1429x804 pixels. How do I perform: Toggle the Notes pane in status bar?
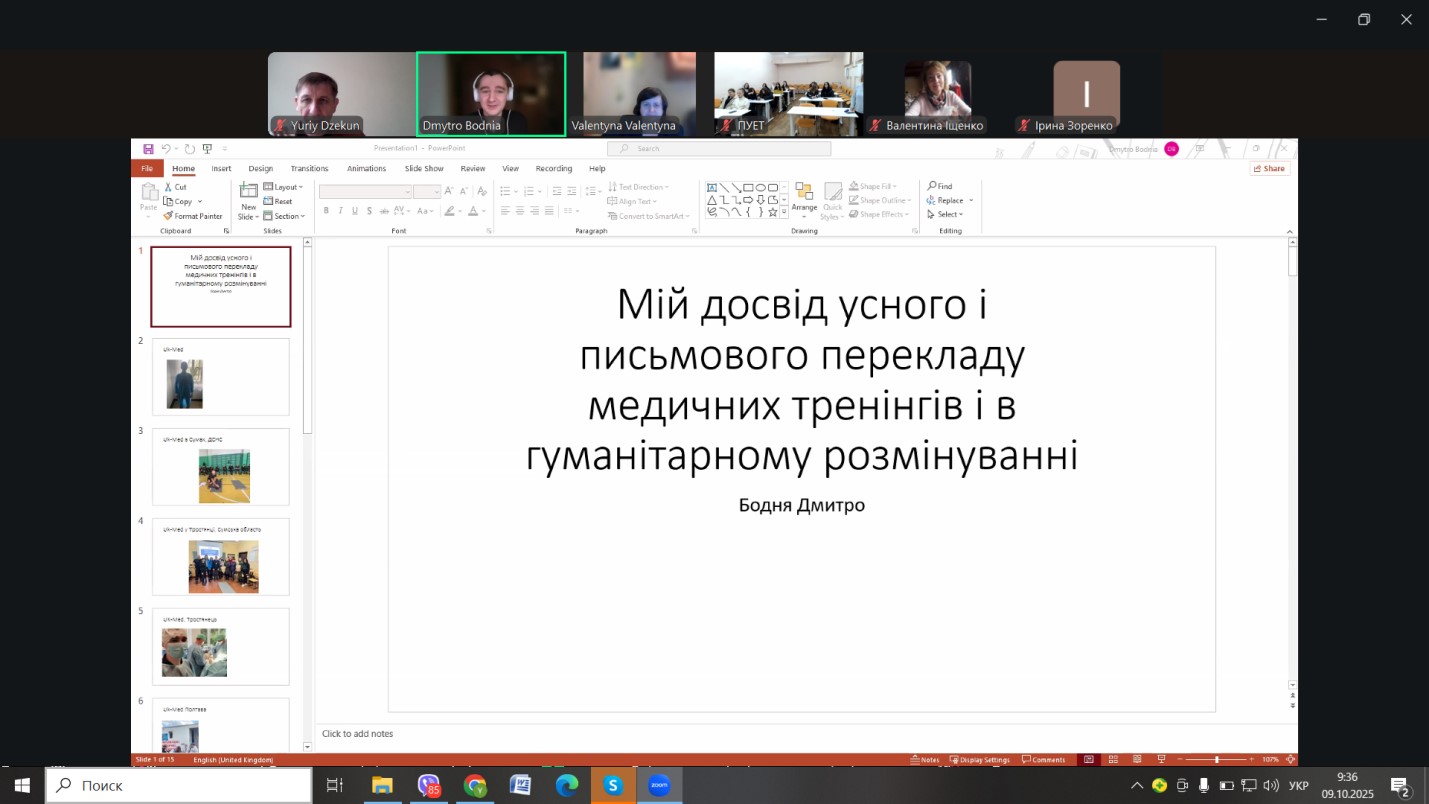tap(925, 760)
